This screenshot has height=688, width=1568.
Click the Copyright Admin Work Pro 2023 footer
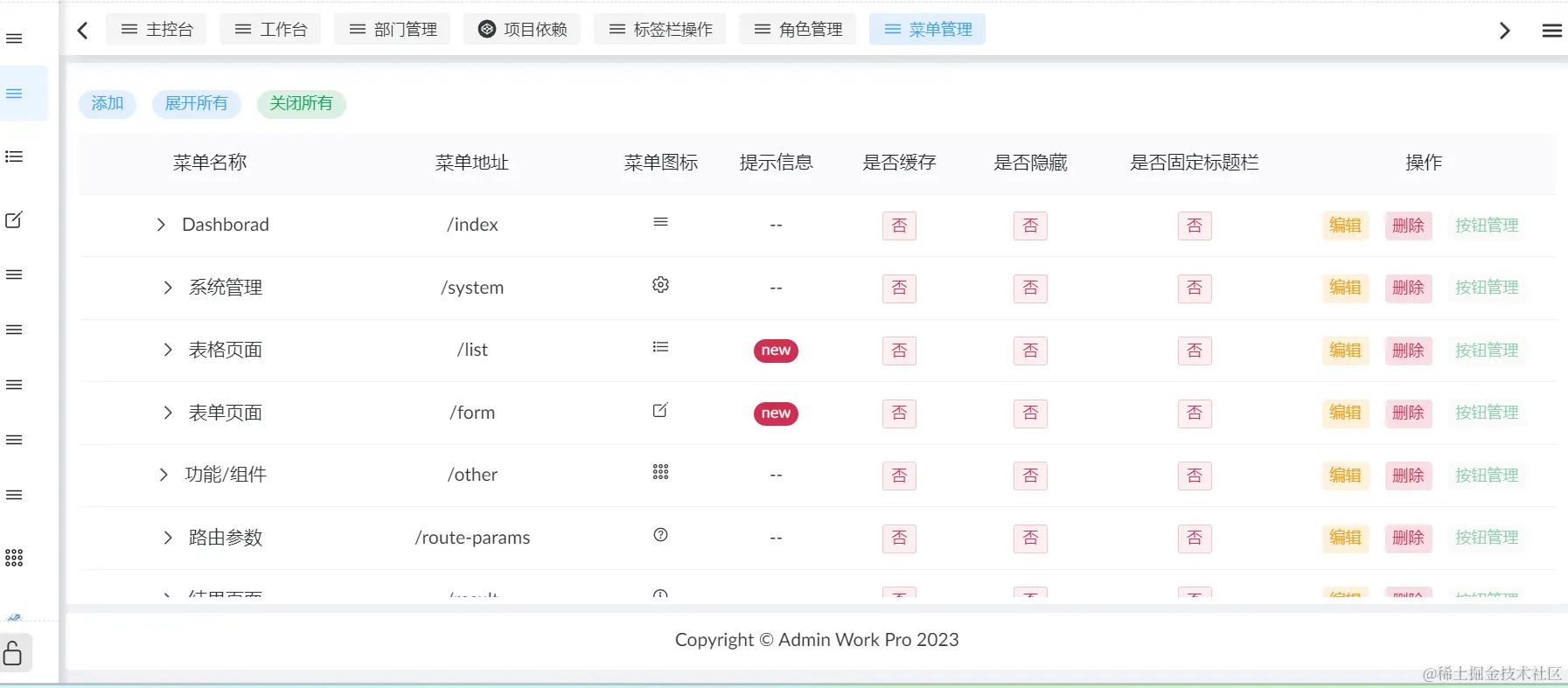[x=817, y=640]
